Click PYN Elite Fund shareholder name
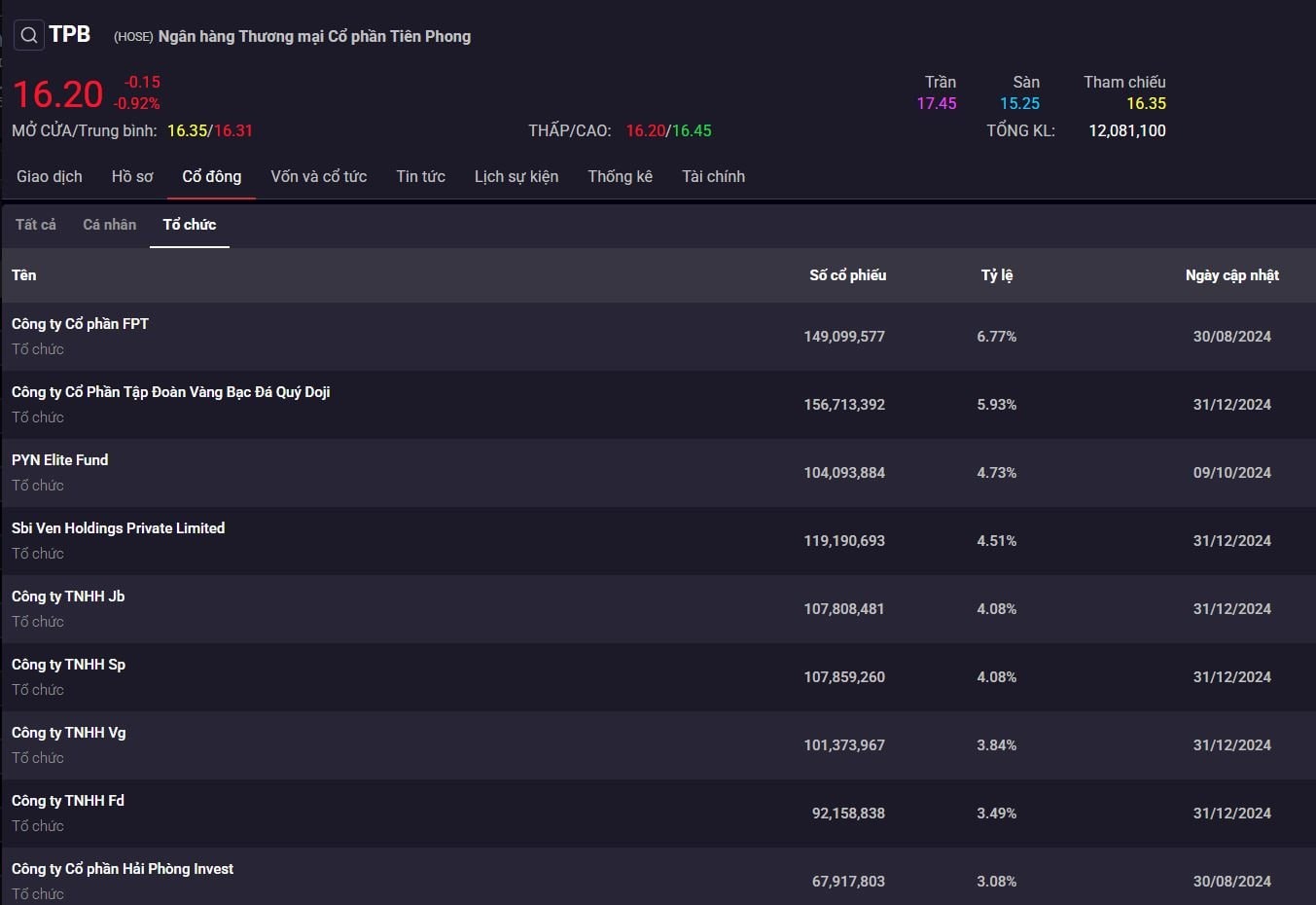This screenshot has width=1316, height=905. click(60, 460)
